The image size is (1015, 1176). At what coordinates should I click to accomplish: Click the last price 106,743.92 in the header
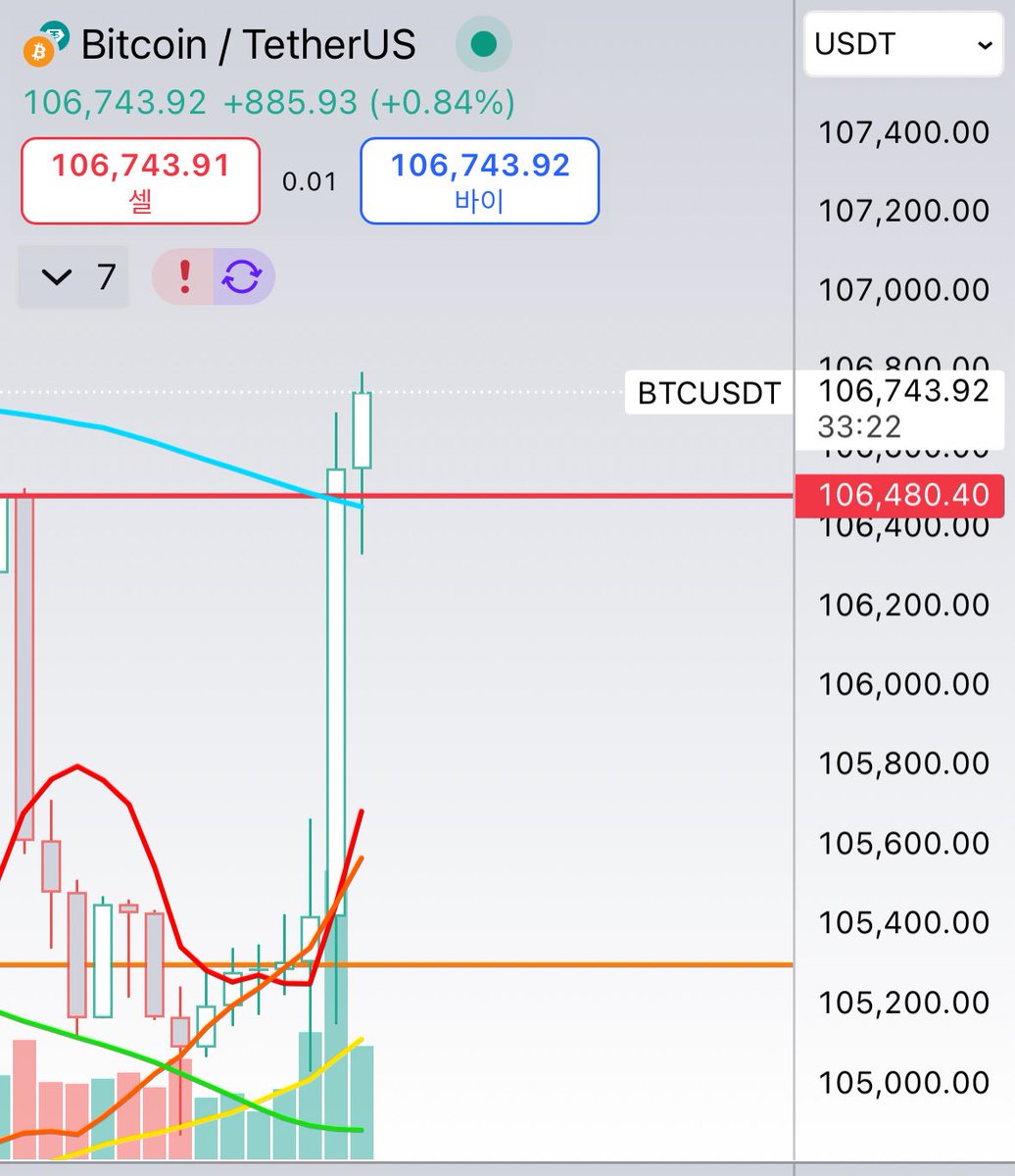tap(115, 102)
